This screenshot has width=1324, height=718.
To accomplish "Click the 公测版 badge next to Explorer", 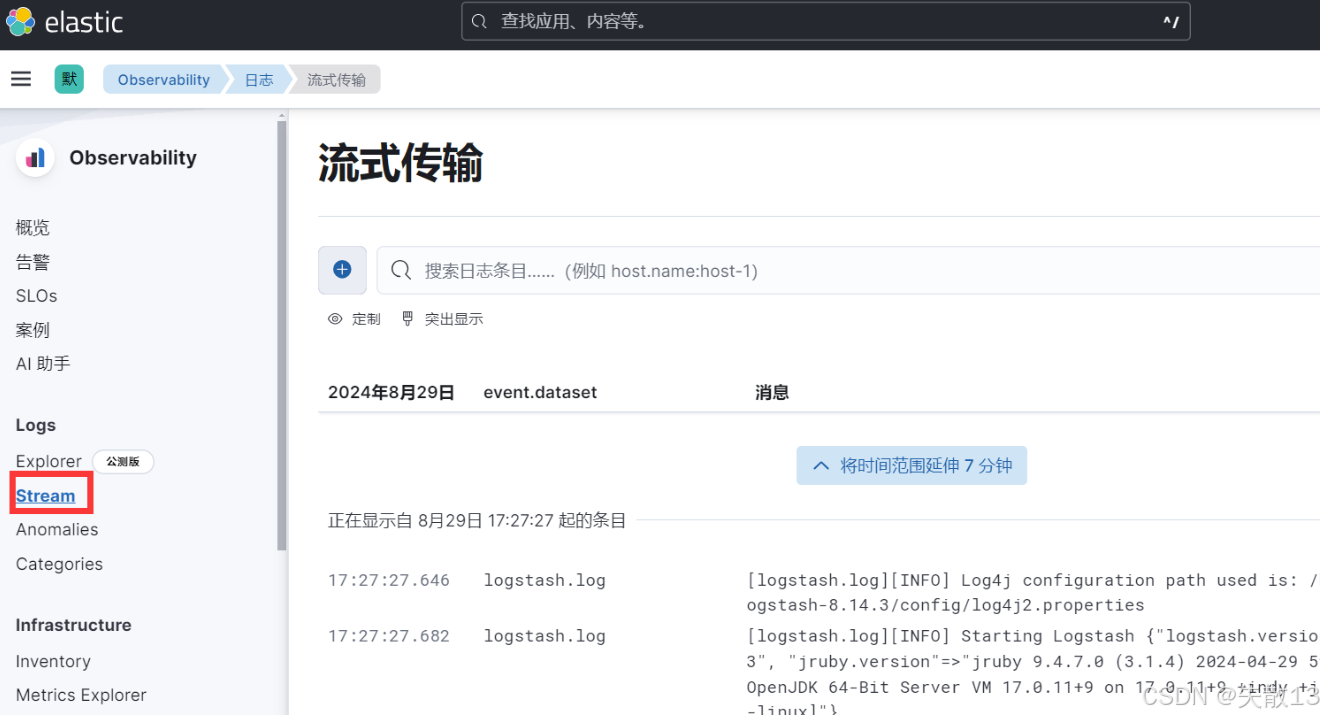I will 122,461.
